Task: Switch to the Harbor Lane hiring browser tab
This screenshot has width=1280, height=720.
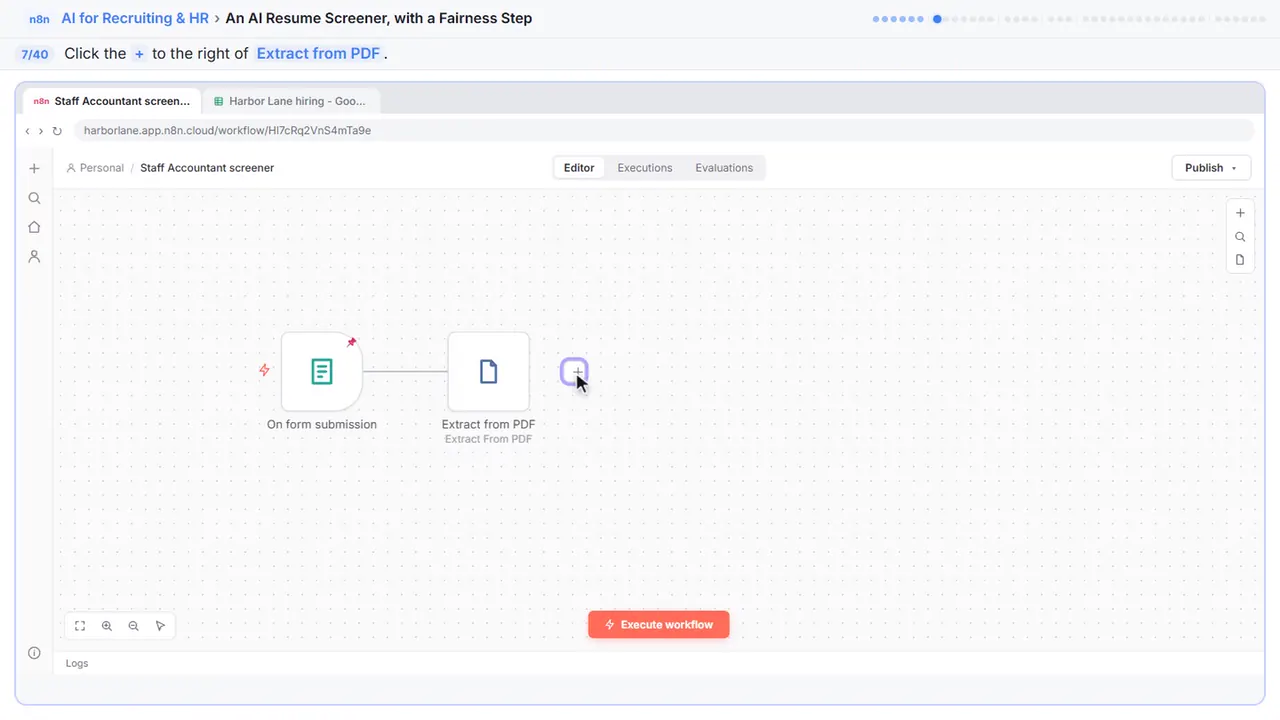Action: (291, 101)
